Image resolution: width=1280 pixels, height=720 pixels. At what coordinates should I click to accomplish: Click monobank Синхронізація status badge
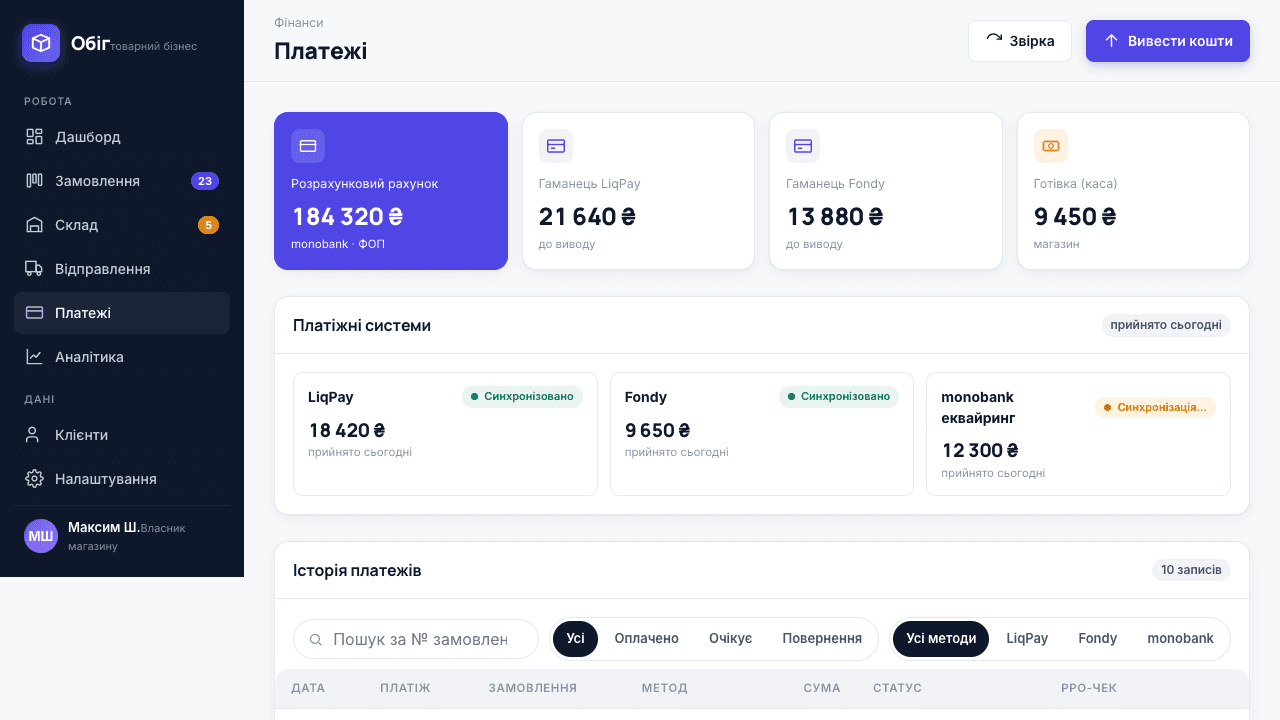[1155, 407]
